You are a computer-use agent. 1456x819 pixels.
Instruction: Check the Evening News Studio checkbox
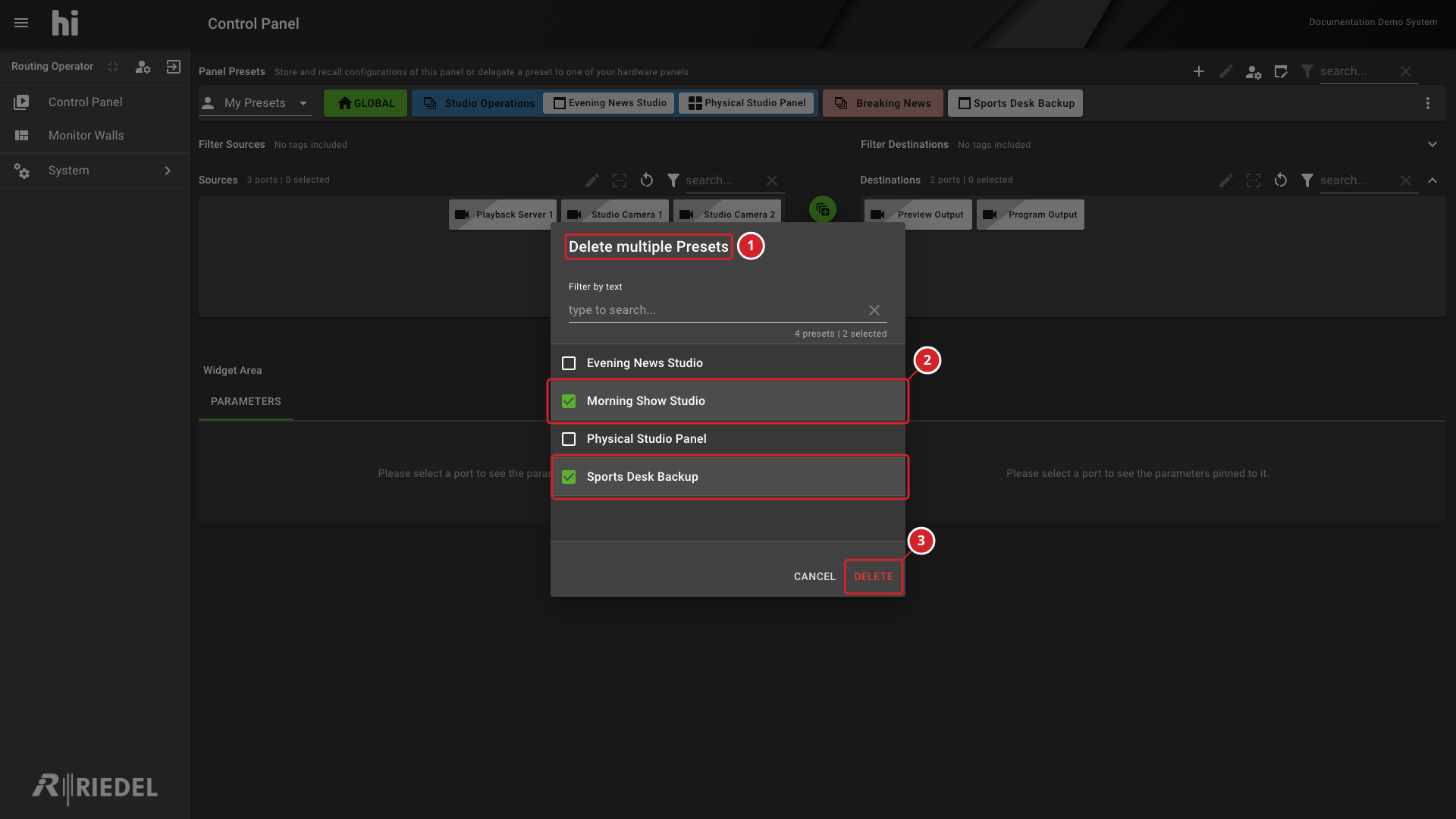(x=569, y=363)
